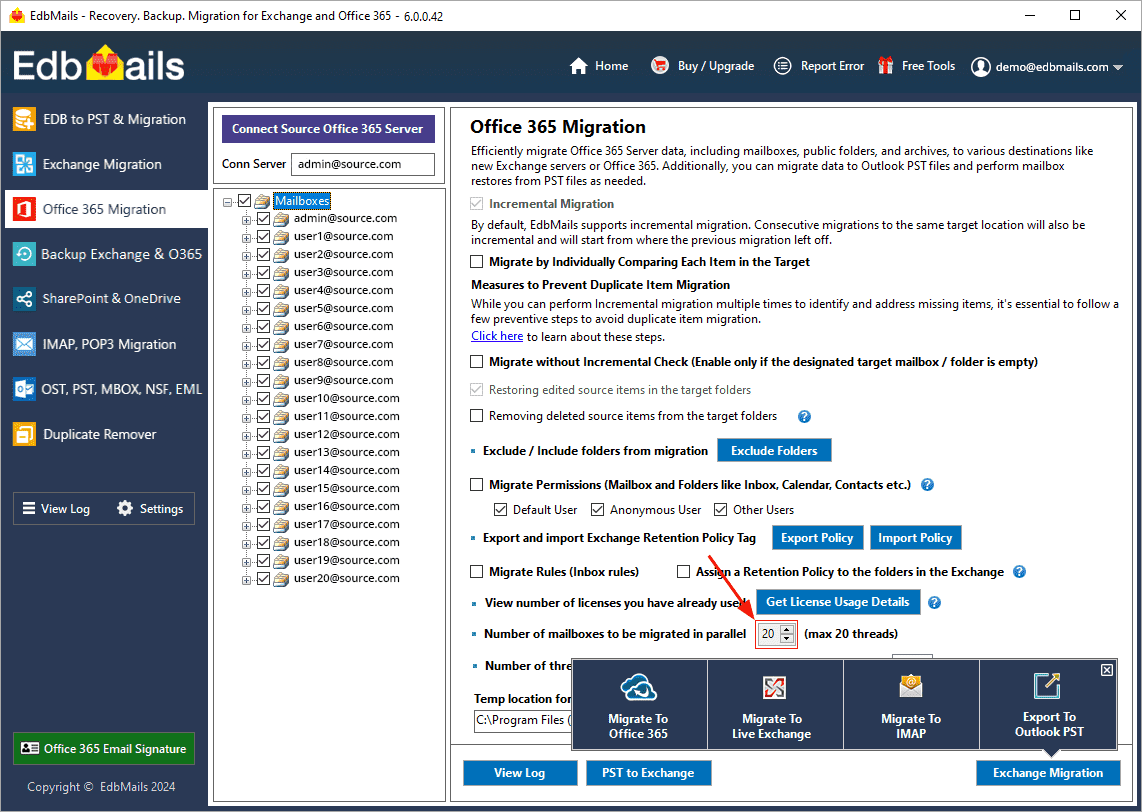Open the Exclude Folders dialog

point(773,450)
